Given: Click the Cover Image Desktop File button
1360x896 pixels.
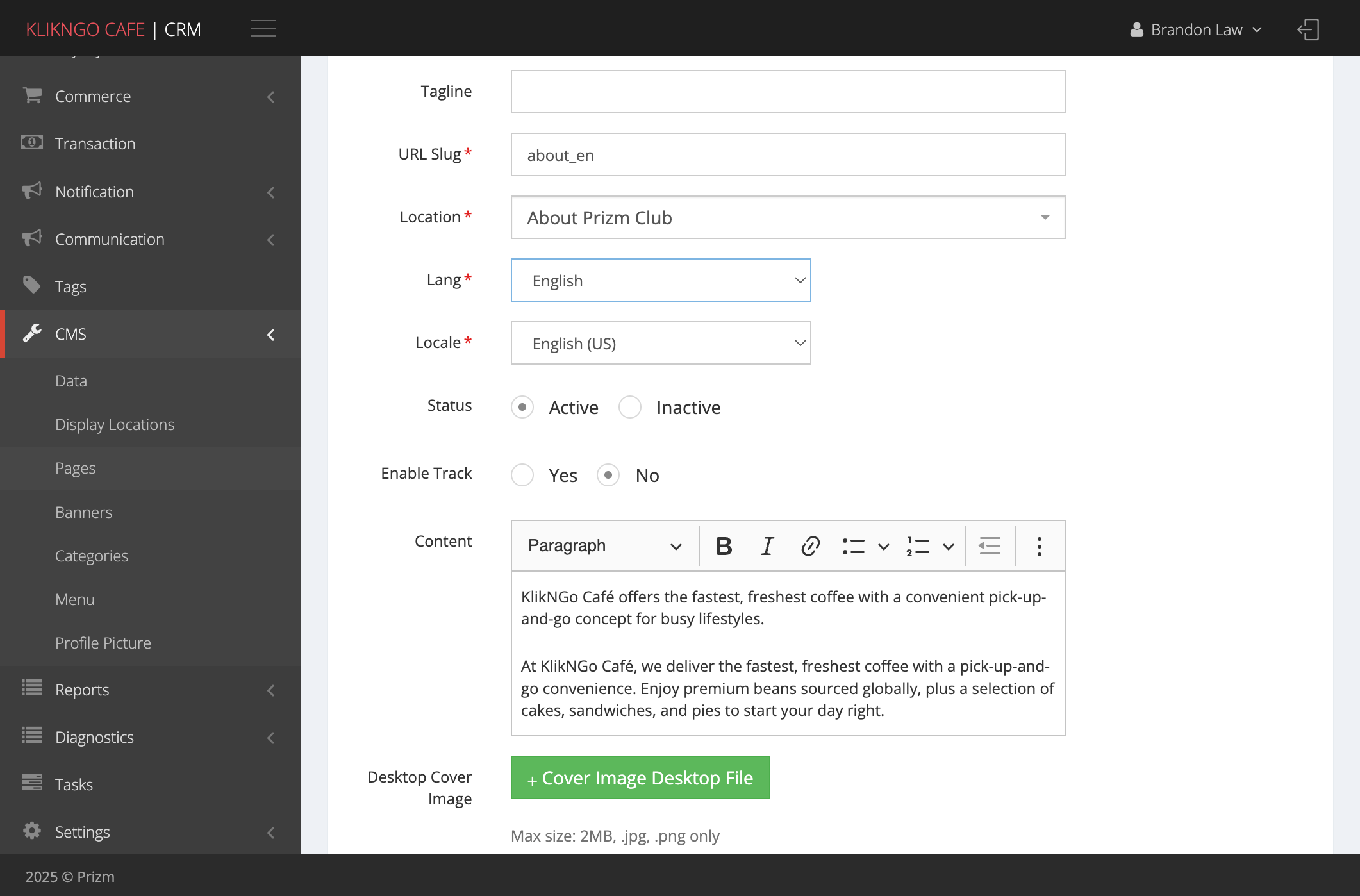Looking at the screenshot, I should (640, 777).
